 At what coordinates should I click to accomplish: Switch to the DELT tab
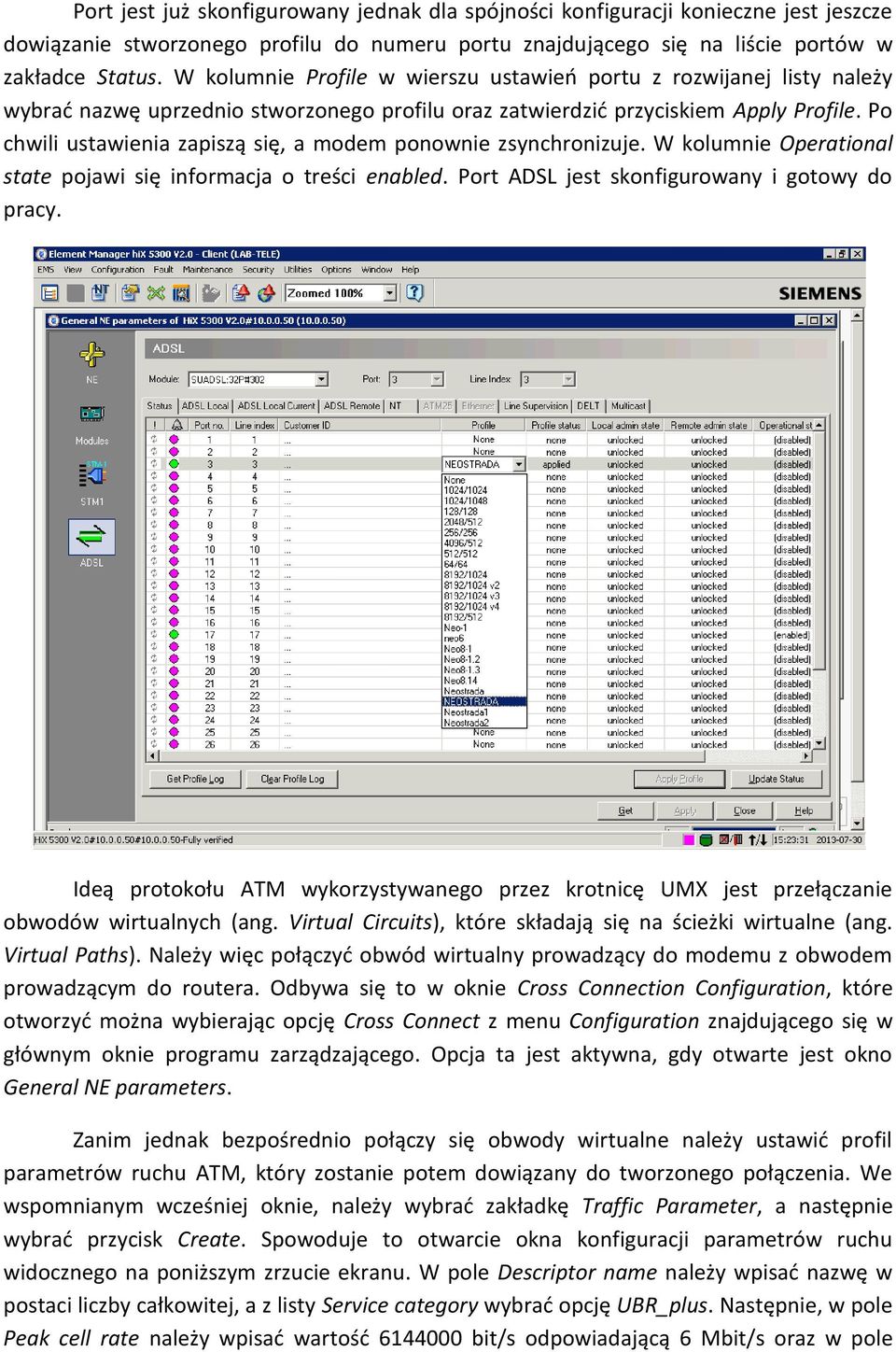pyautogui.click(x=588, y=406)
